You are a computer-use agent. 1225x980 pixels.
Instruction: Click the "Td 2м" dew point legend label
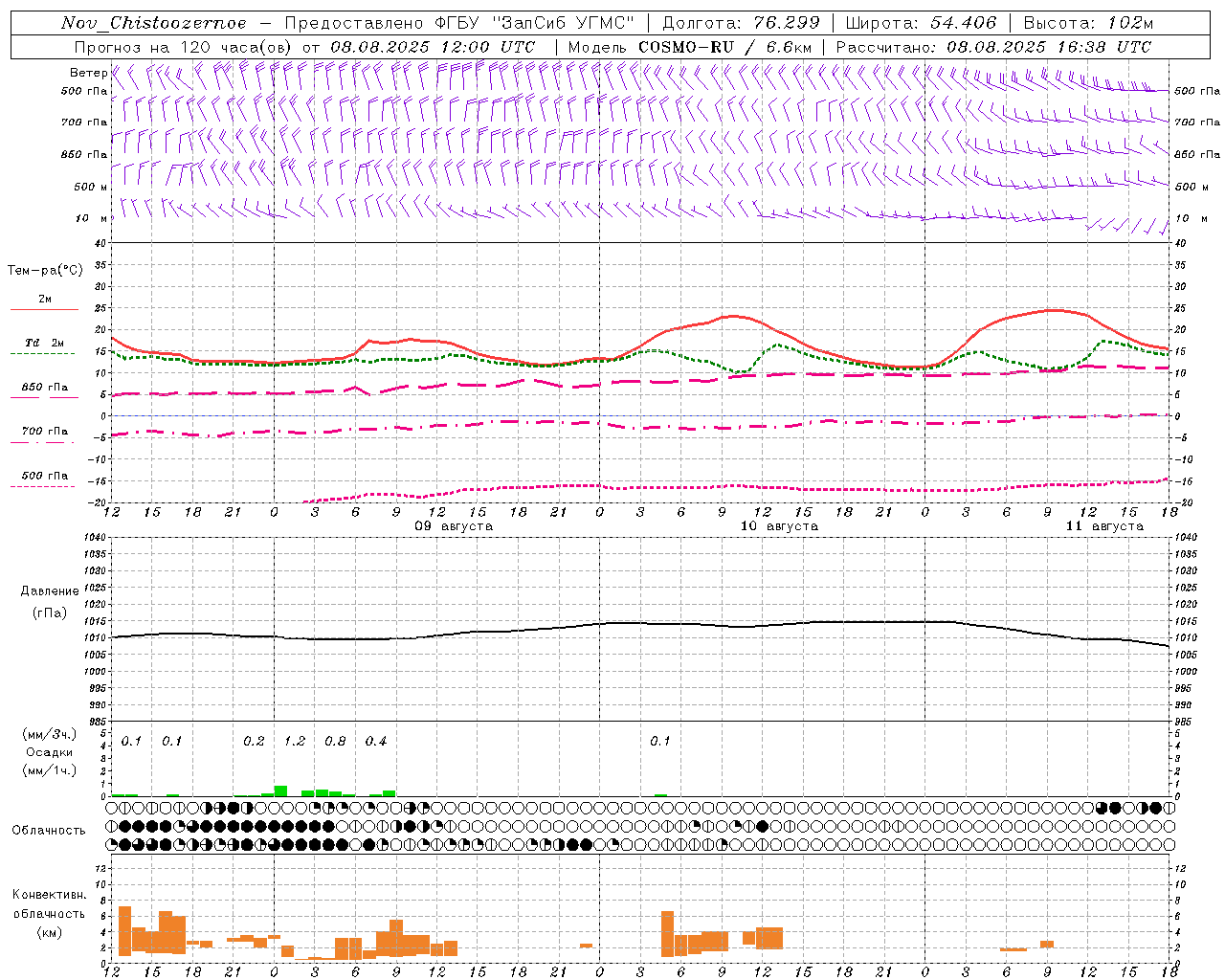point(45,343)
